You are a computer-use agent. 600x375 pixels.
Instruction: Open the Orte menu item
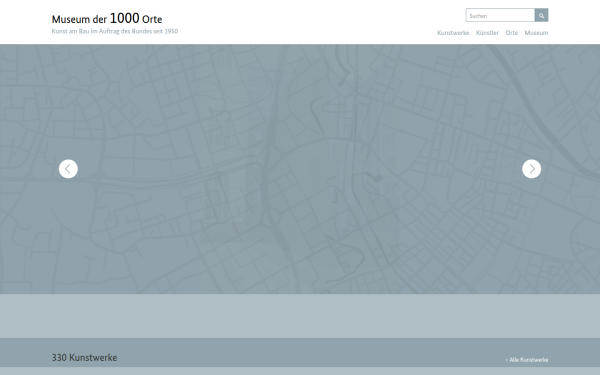[x=512, y=33]
